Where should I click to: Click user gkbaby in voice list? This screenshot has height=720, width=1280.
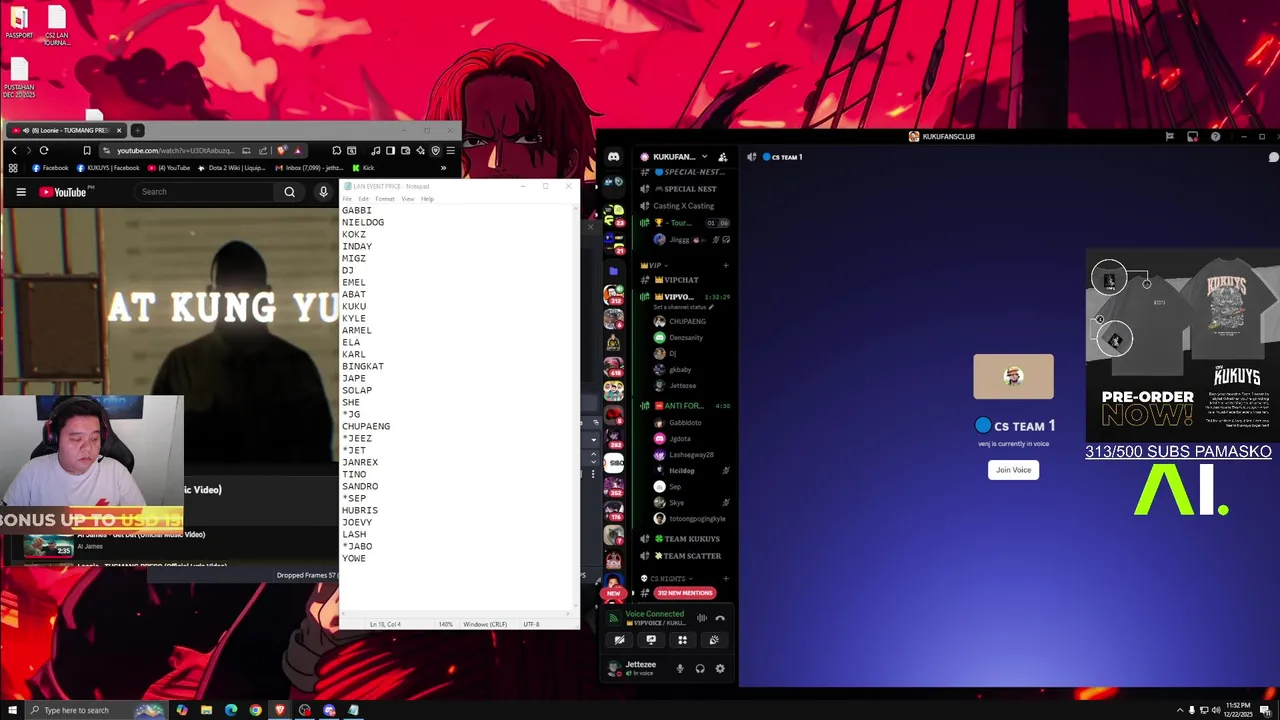(680, 370)
